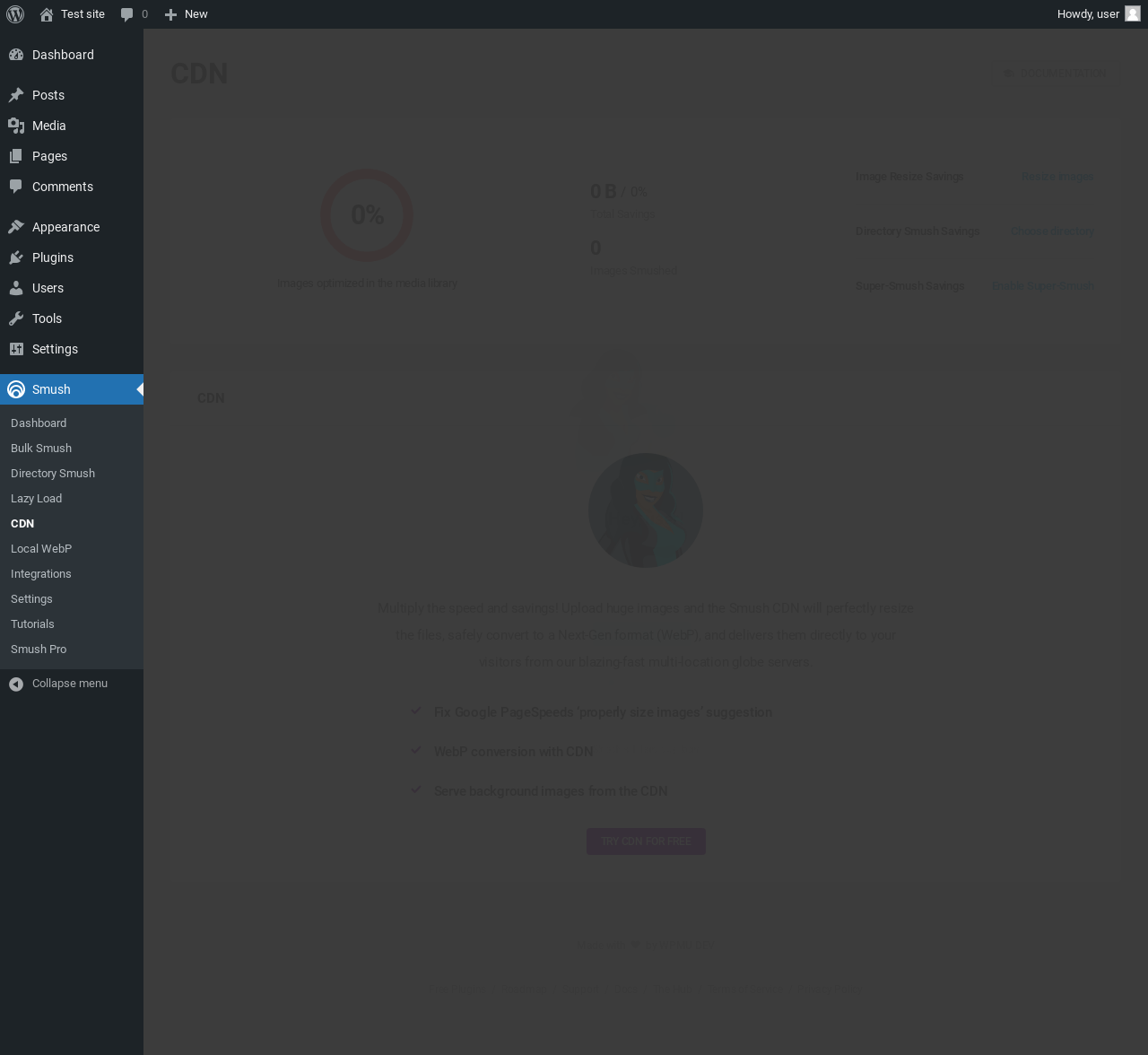Click the Test site home icon
This screenshot has width=1148, height=1055.
click(47, 14)
